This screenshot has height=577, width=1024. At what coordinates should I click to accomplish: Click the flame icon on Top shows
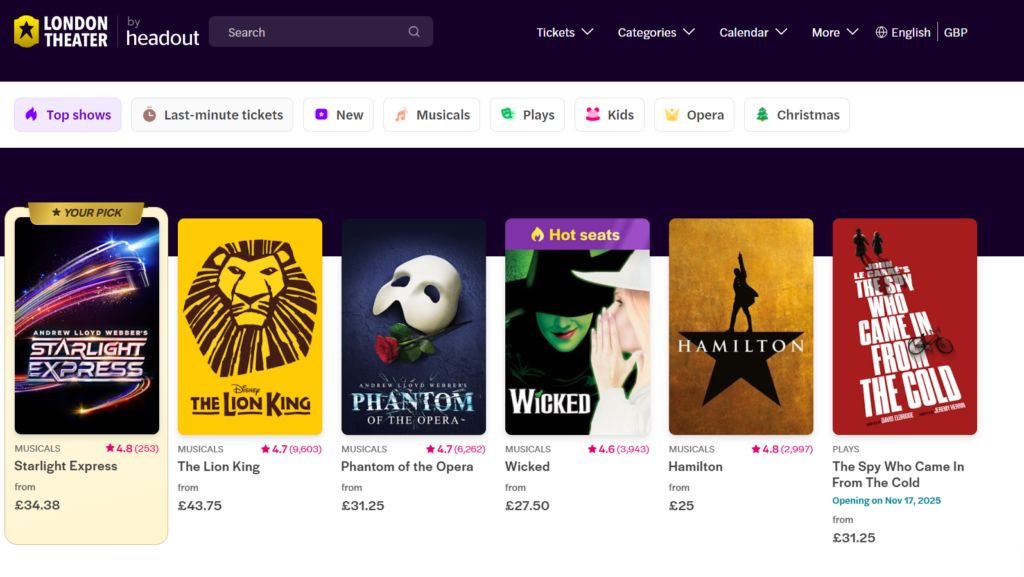pos(31,115)
